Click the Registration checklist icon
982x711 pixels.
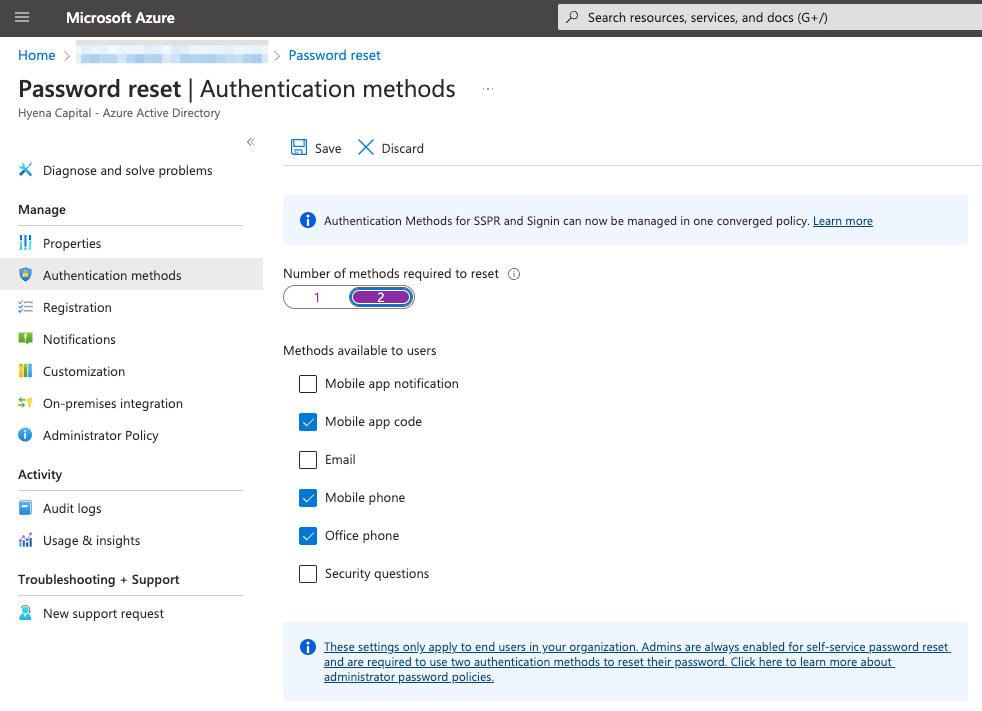pos(25,307)
